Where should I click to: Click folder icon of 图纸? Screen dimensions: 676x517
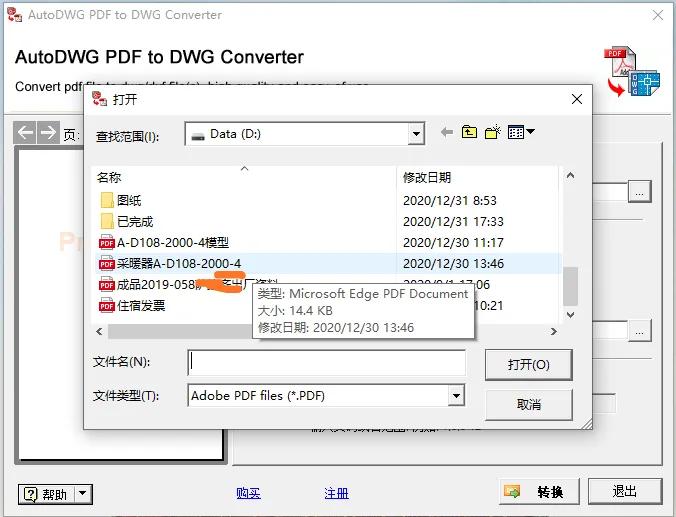tap(107, 200)
